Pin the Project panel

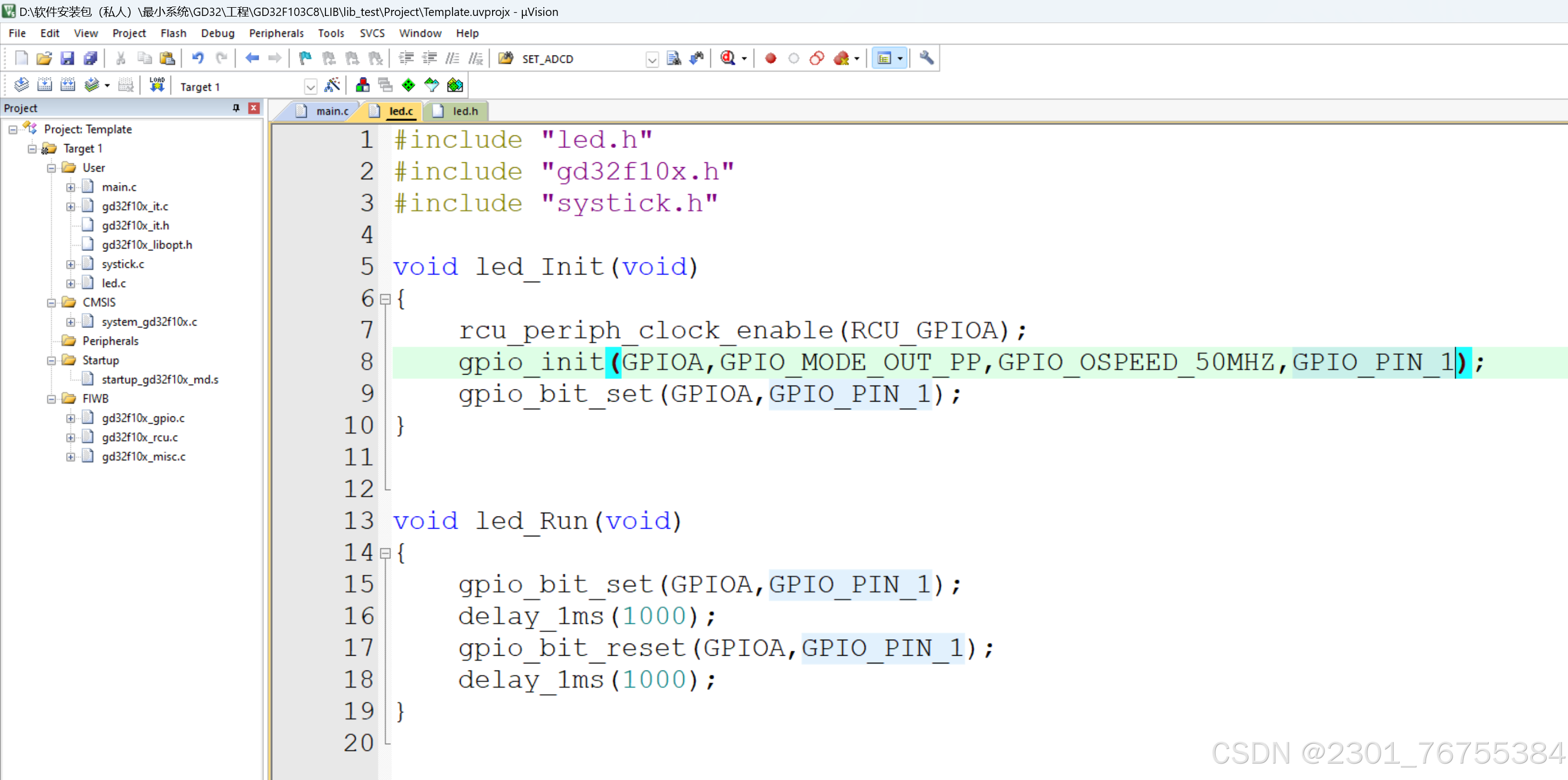point(236,108)
